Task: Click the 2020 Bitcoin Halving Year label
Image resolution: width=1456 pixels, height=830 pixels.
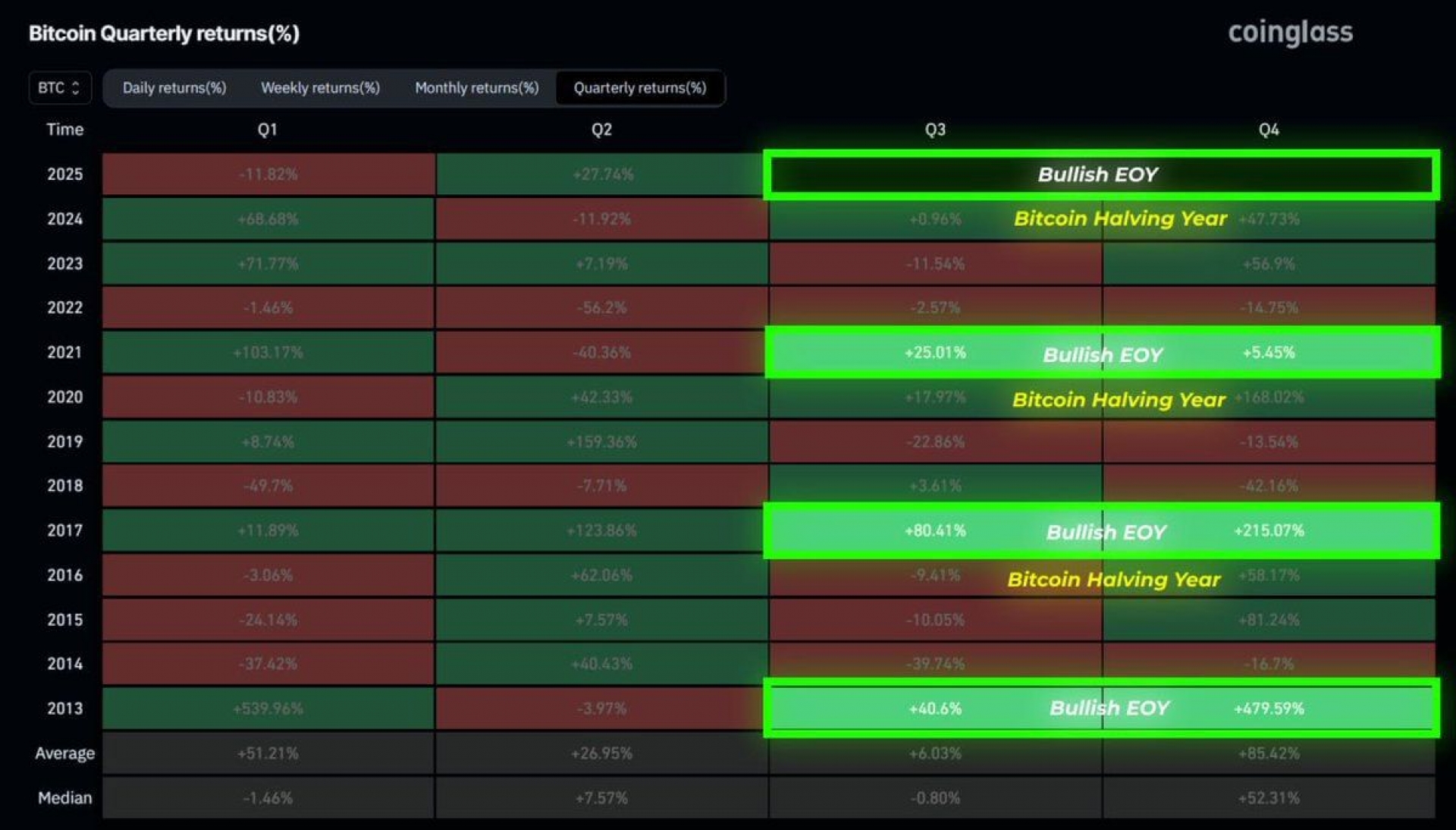Action: click(1119, 399)
